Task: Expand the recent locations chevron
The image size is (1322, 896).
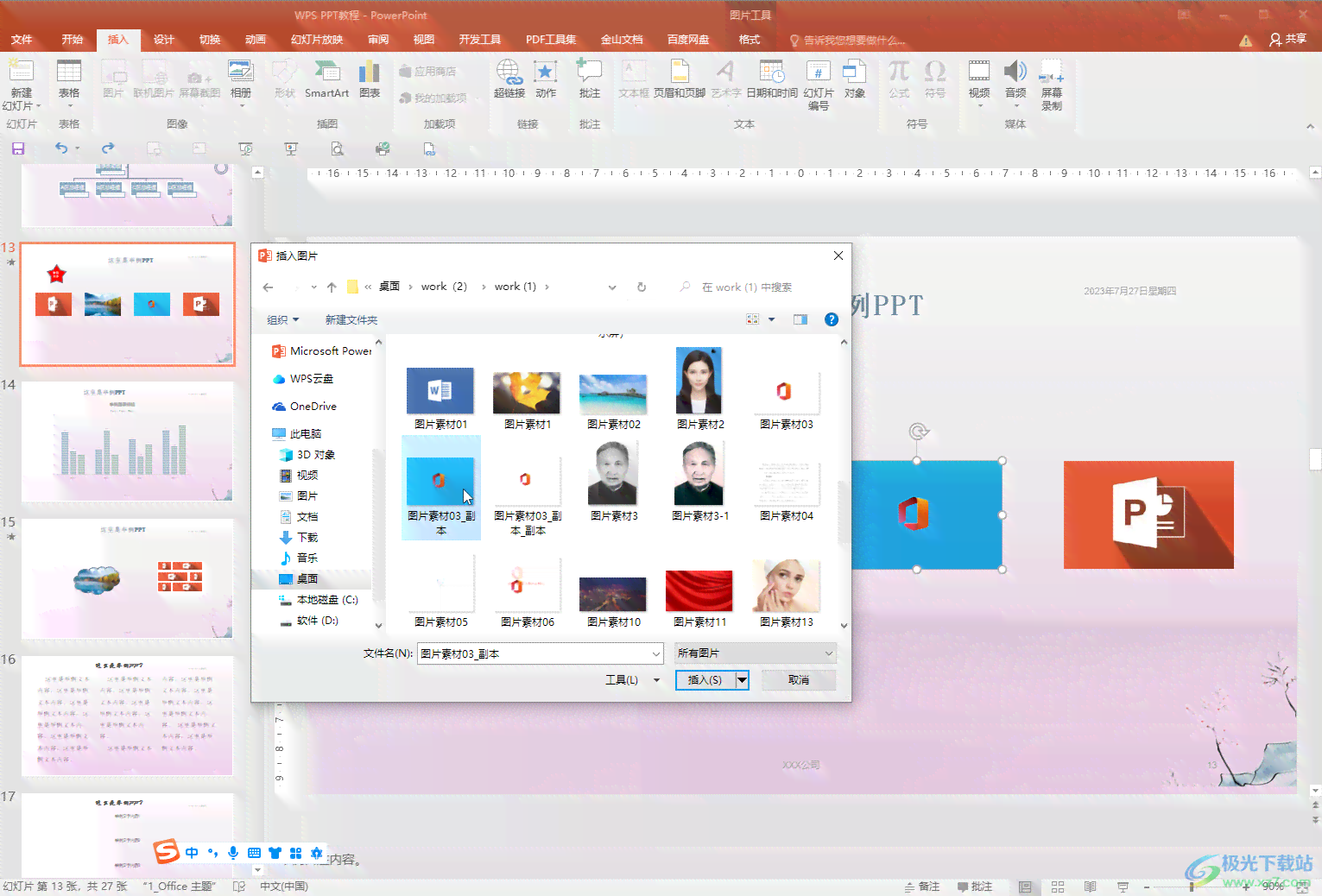Action: tap(313, 287)
